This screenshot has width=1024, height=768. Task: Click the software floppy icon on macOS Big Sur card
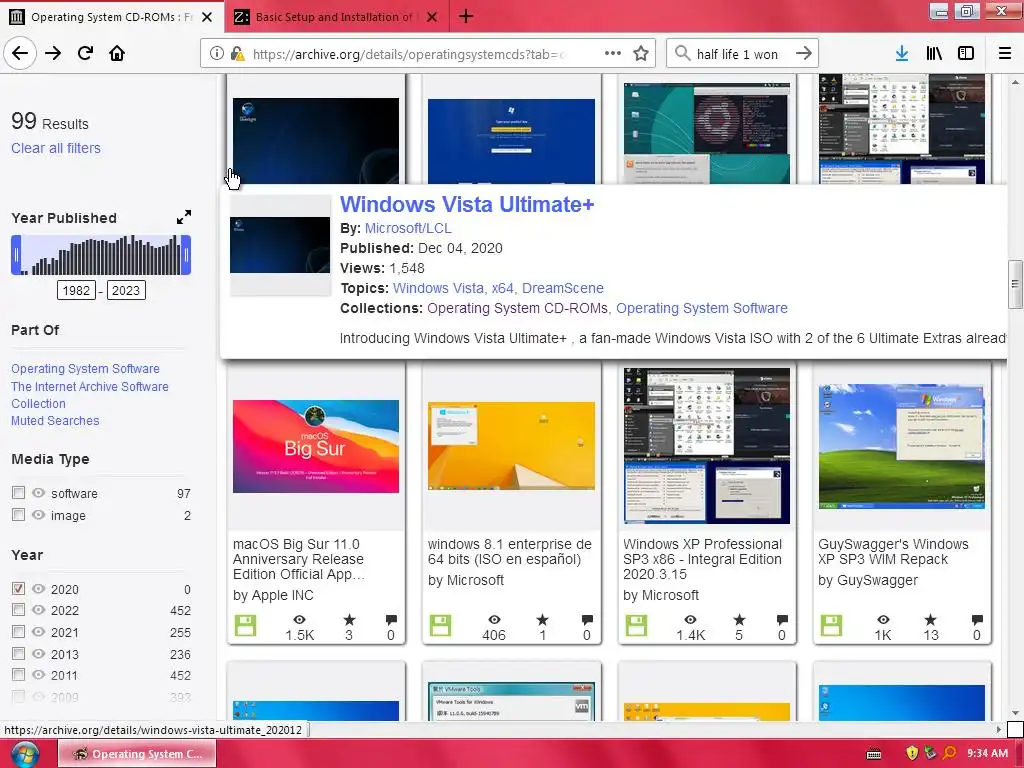point(246,626)
